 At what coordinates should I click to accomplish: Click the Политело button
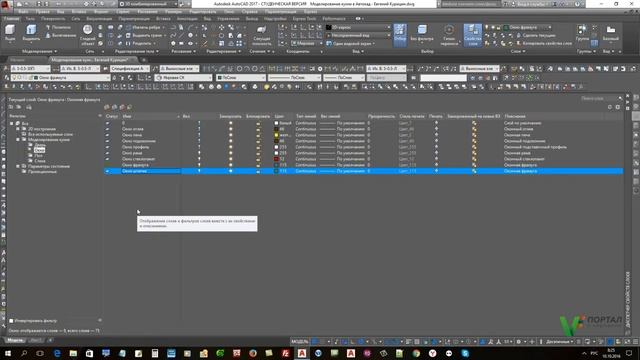click(58, 27)
